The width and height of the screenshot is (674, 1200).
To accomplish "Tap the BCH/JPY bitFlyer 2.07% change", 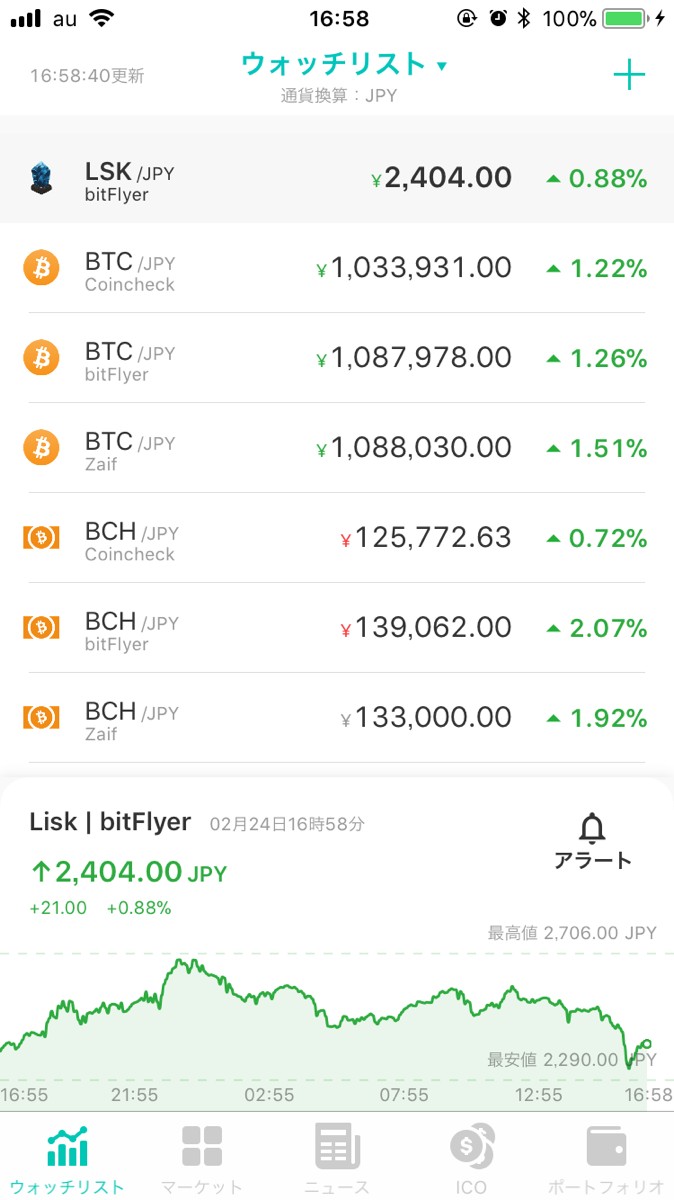I will point(597,629).
